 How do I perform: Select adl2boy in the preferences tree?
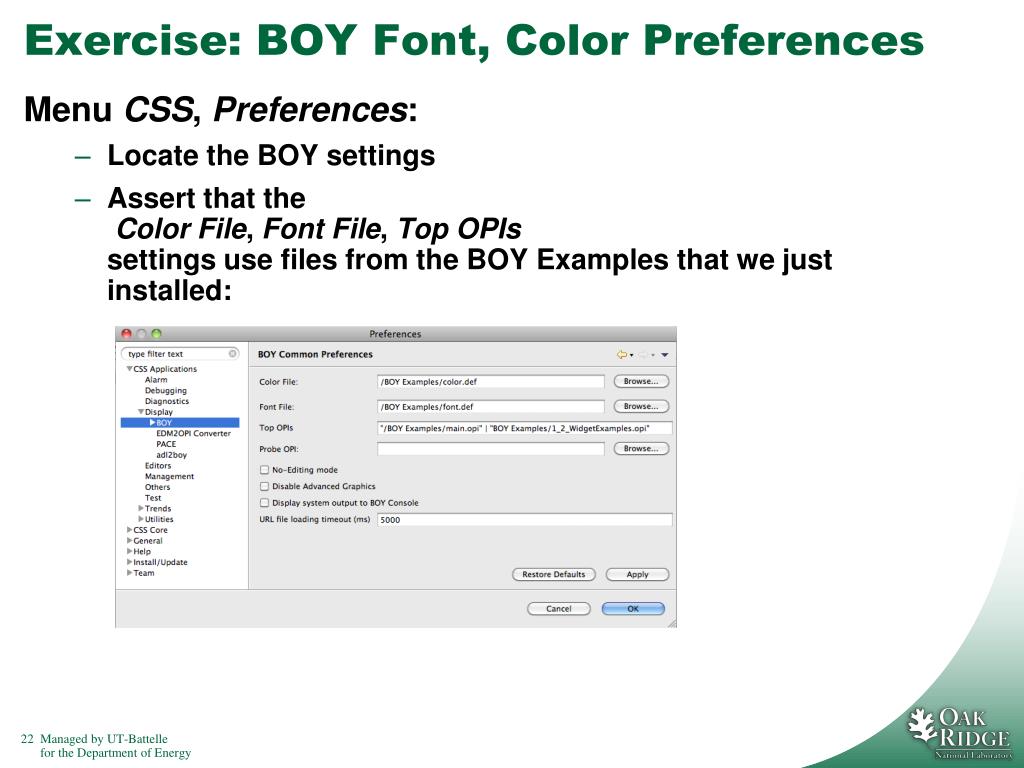click(x=172, y=455)
